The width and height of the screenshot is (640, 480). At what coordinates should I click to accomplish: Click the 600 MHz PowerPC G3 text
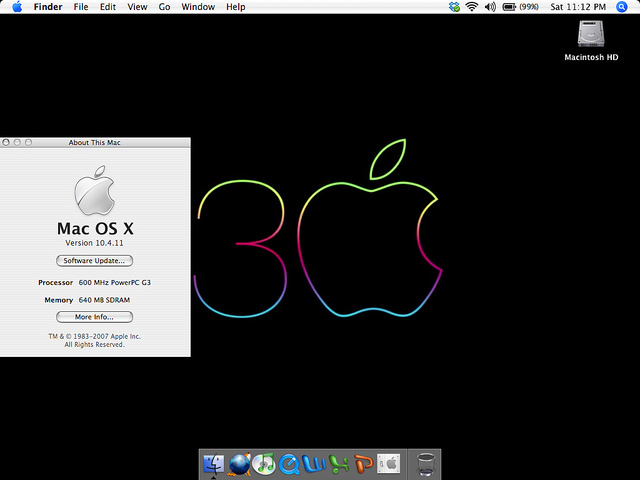(x=115, y=282)
